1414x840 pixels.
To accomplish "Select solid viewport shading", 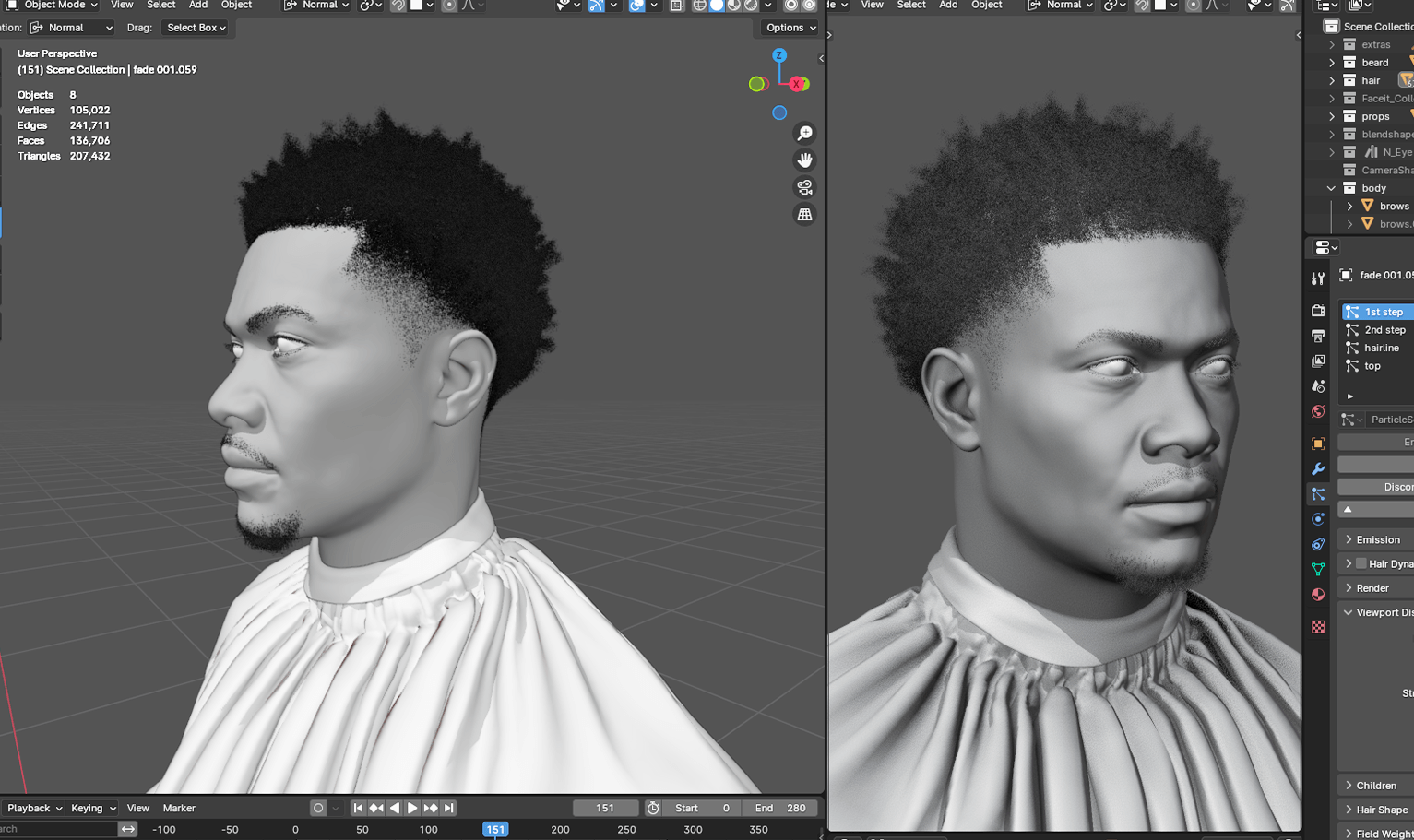I will click(717, 6).
